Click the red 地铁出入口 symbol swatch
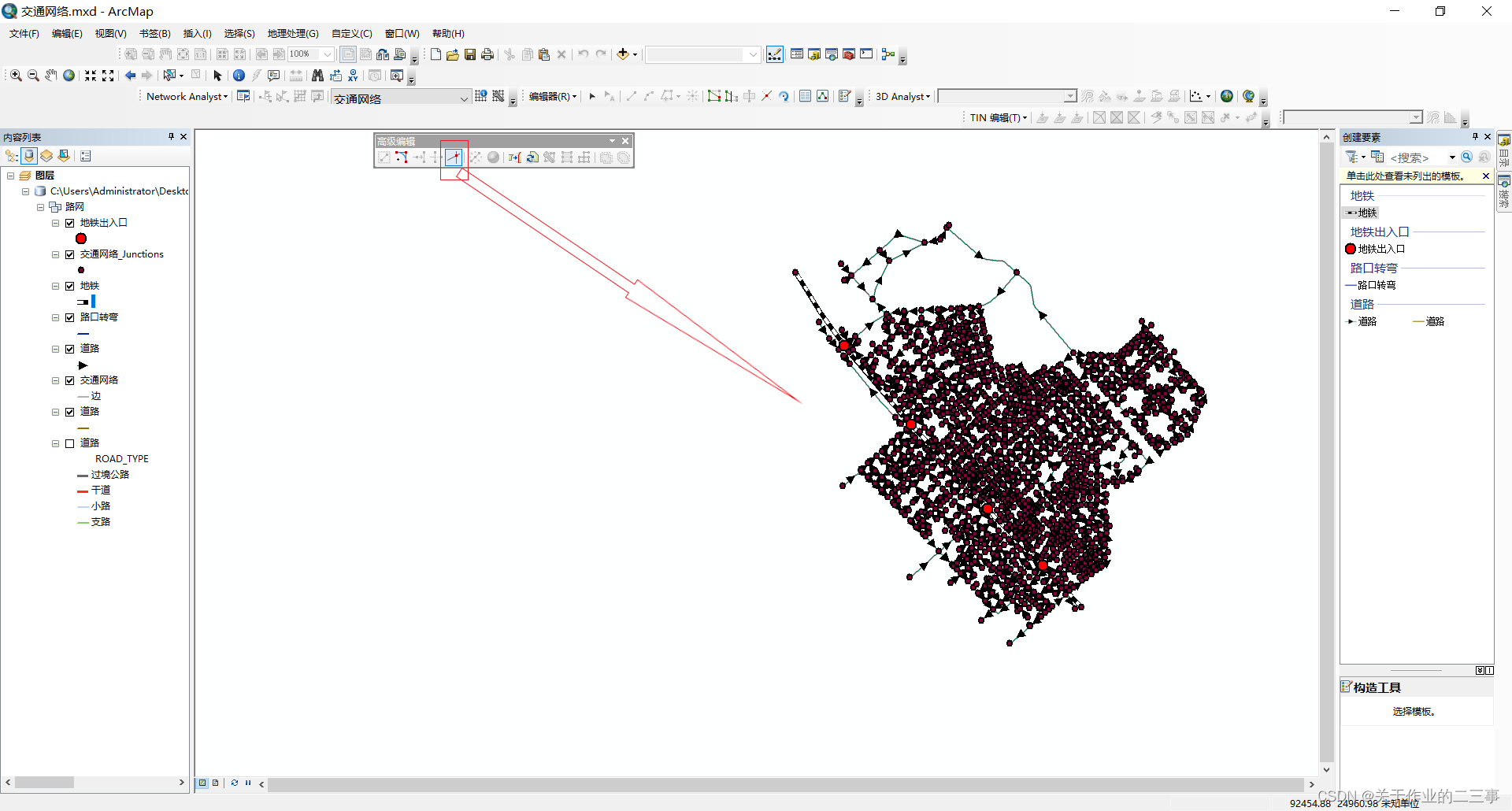1512x811 pixels. click(x=81, y=239)
